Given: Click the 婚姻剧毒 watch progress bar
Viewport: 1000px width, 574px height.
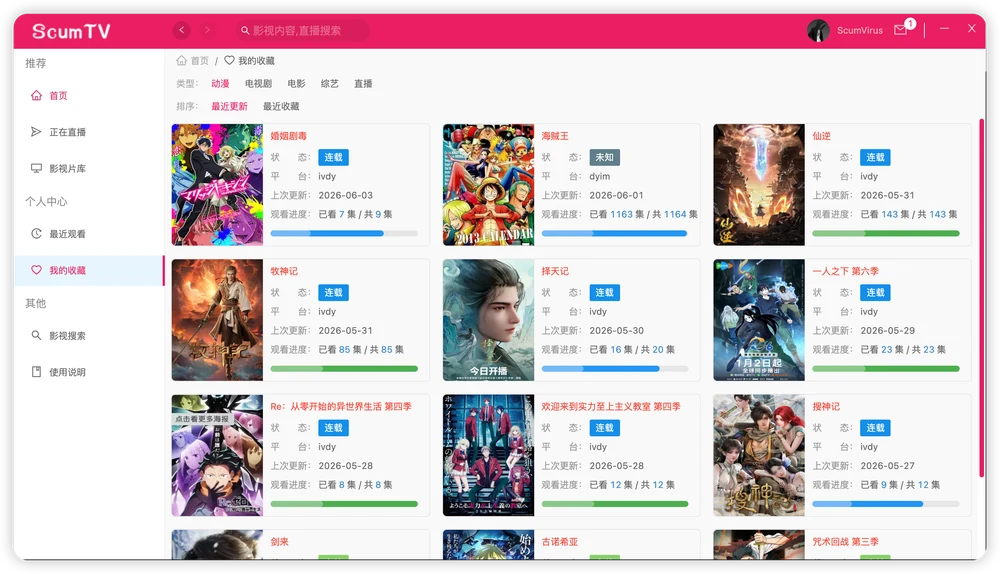Looking at the screenshot, I should pos(344,233).
